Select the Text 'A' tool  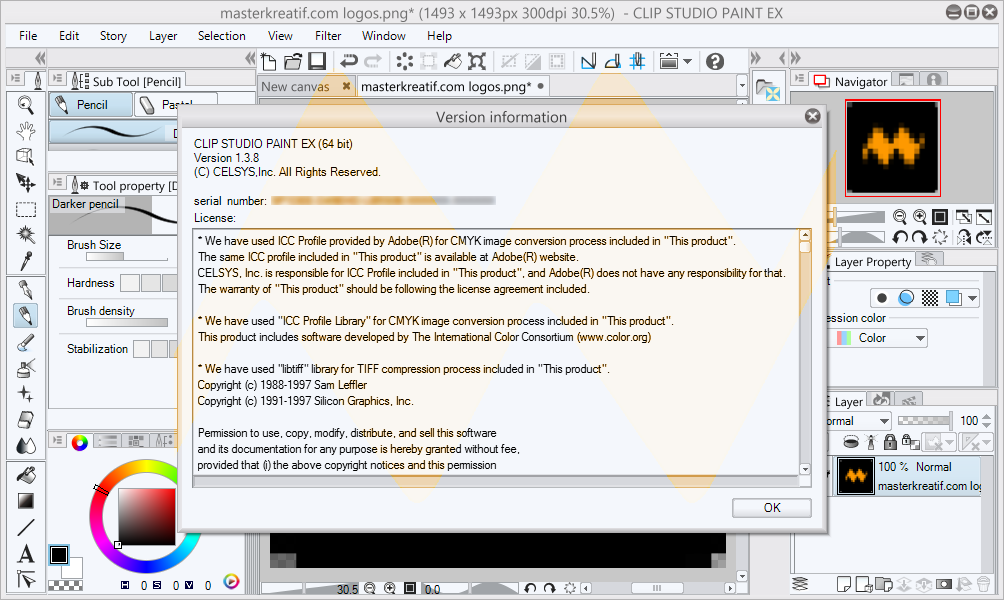[26, 553]
